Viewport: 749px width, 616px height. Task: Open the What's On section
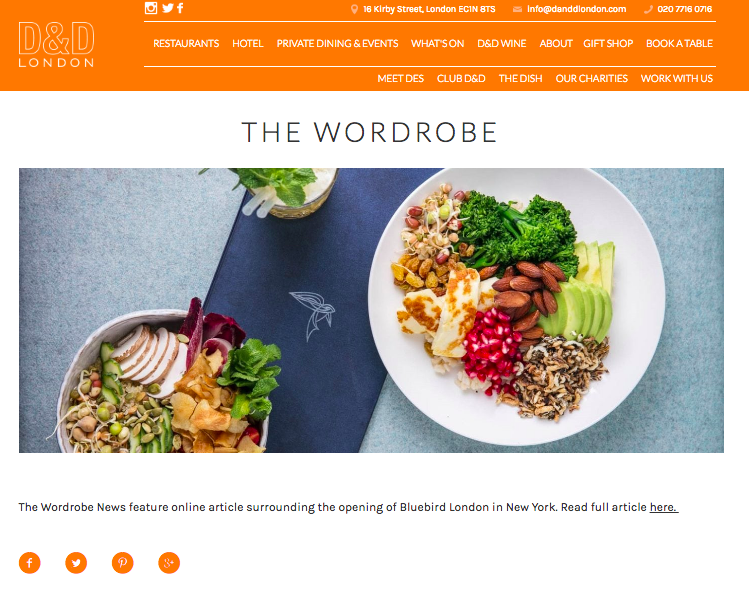[438, 43]
